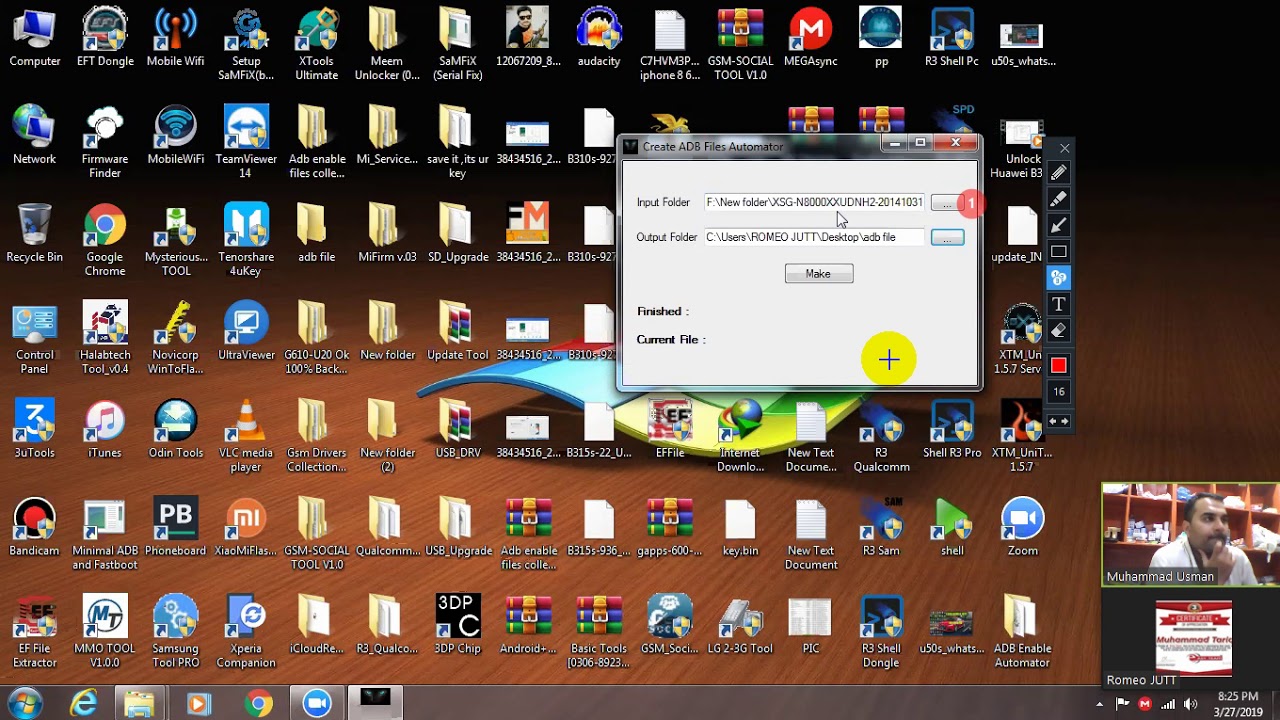Screen dimensions: 1280x720
Task: Select the TeamViewer 14 icon
Action: click(x=246, y=142)
